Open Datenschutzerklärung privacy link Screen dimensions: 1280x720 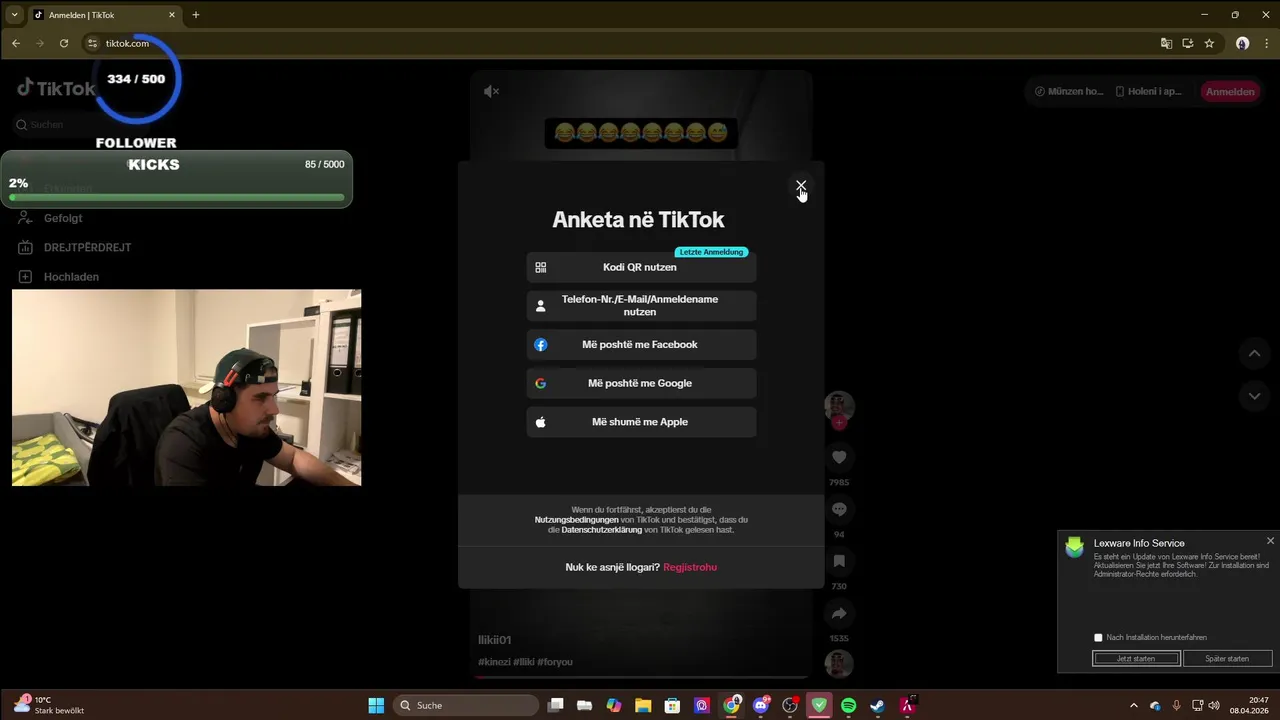pos(602,530)
